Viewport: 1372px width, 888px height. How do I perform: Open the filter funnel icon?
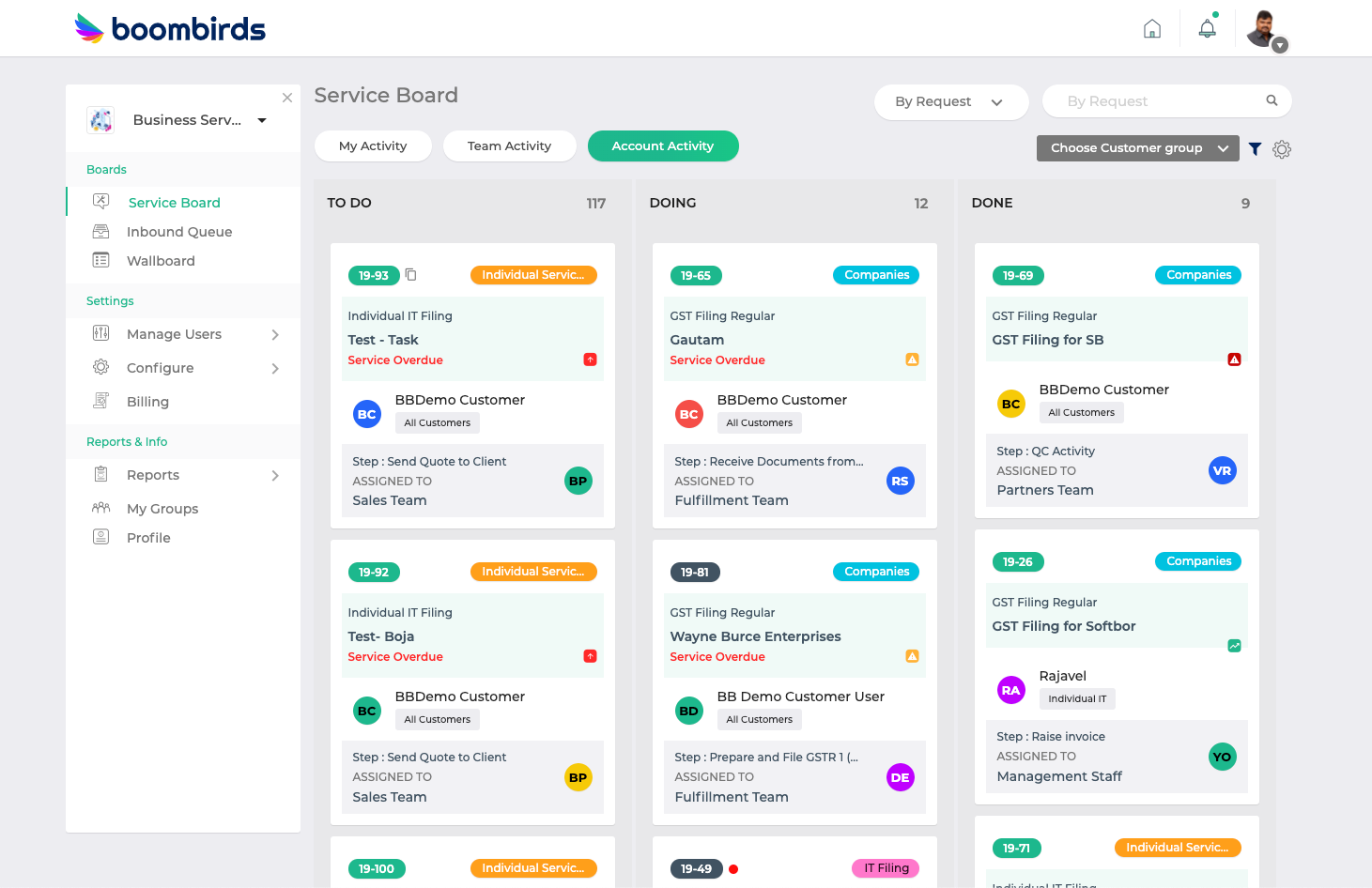click(x=1255, y=148)
